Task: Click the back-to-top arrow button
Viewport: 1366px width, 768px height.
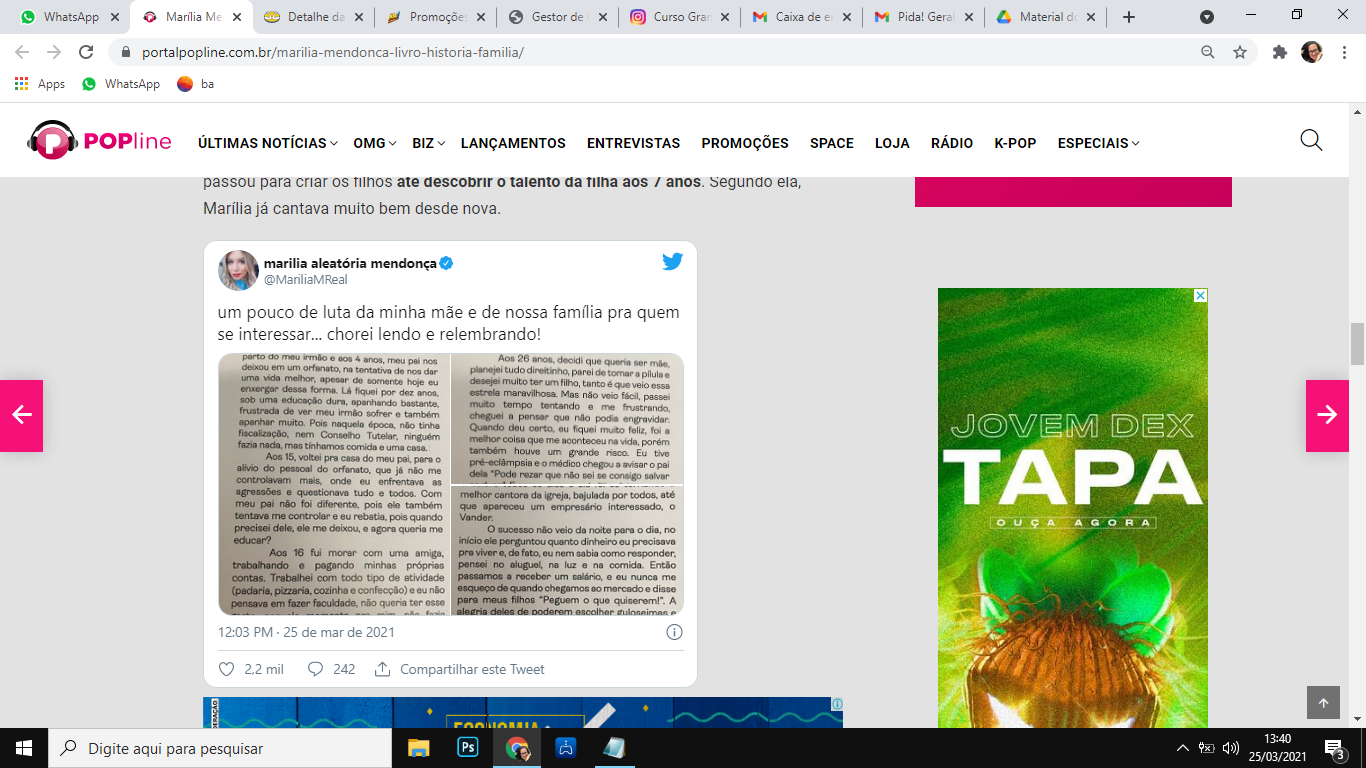Action: tap(1323, 703)
